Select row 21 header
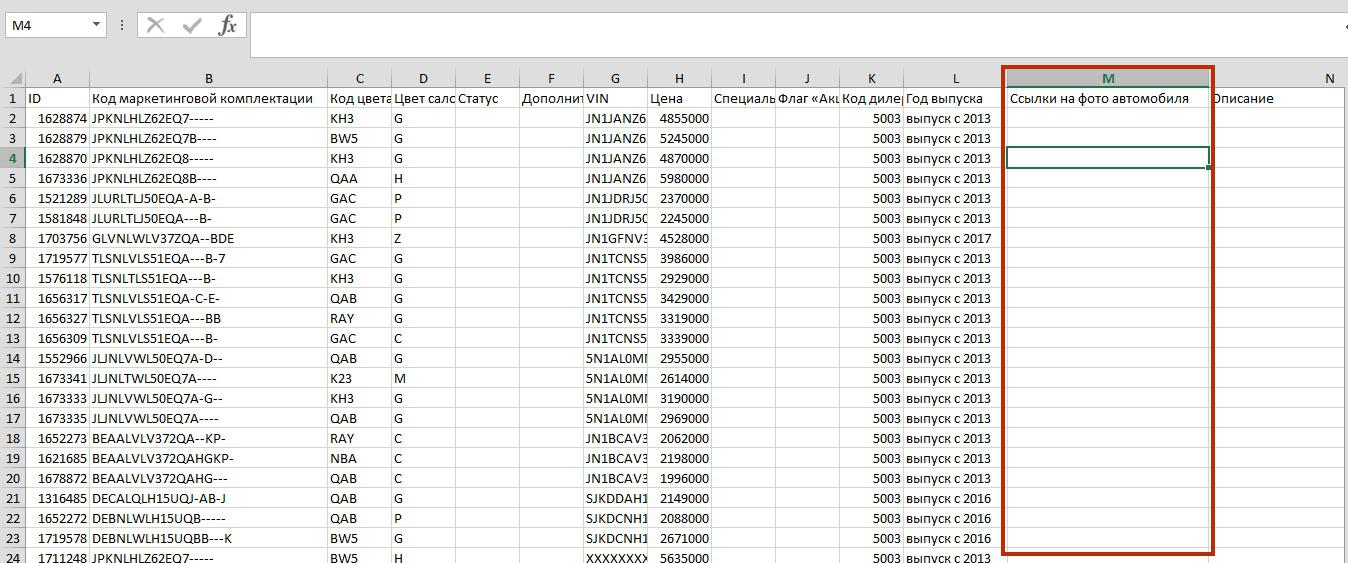Screen dimensions: 1348x563 pyautogui.click(x=13, y=498)
